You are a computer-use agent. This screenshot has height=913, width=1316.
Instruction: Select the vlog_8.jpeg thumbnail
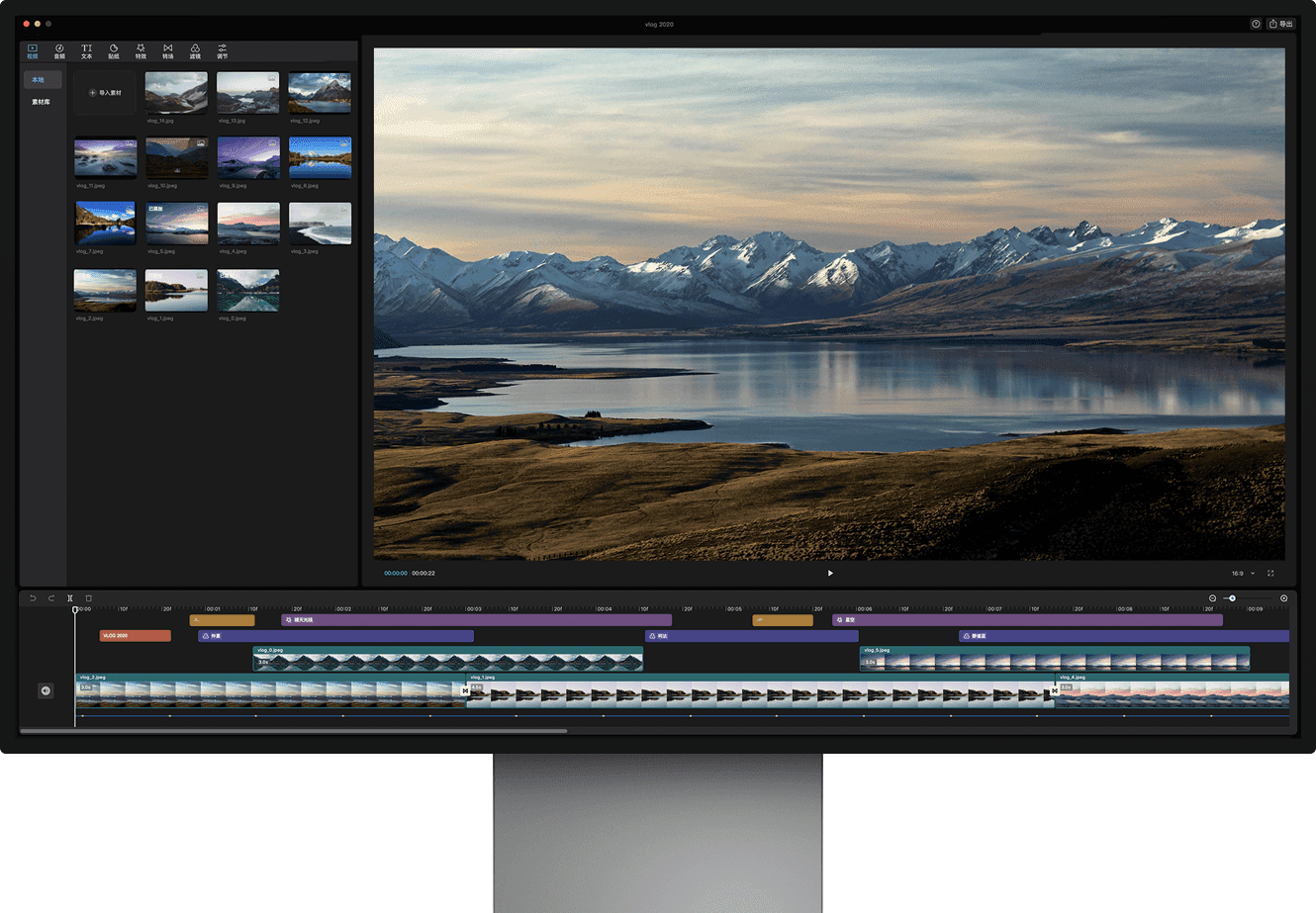320,158
